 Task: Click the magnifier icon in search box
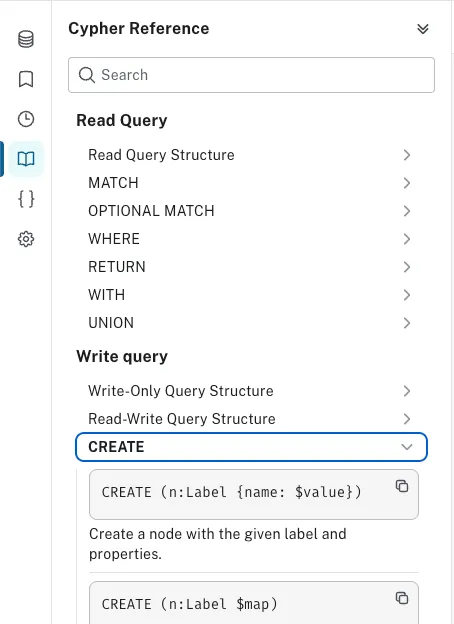pos(86,75)
